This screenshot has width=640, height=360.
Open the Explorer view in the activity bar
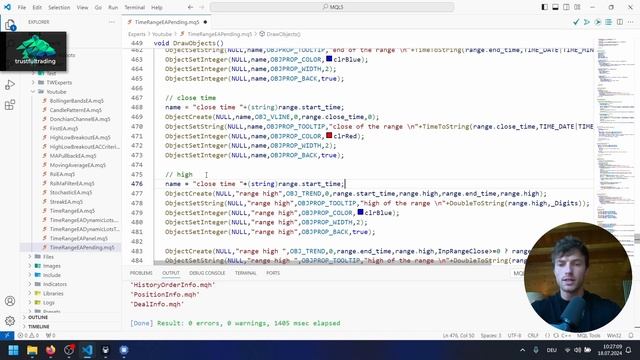click(10, 25)
